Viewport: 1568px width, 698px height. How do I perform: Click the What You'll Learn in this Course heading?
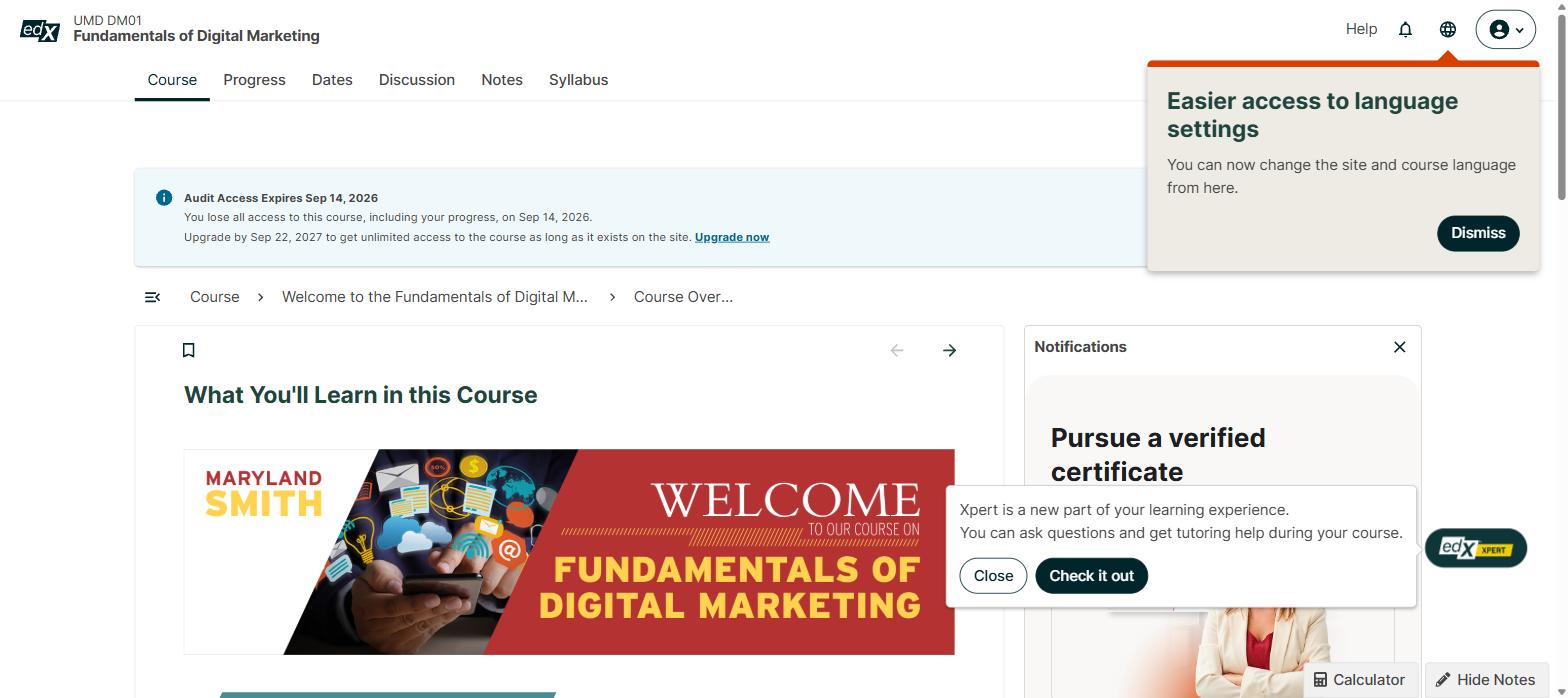coord(360,395)
